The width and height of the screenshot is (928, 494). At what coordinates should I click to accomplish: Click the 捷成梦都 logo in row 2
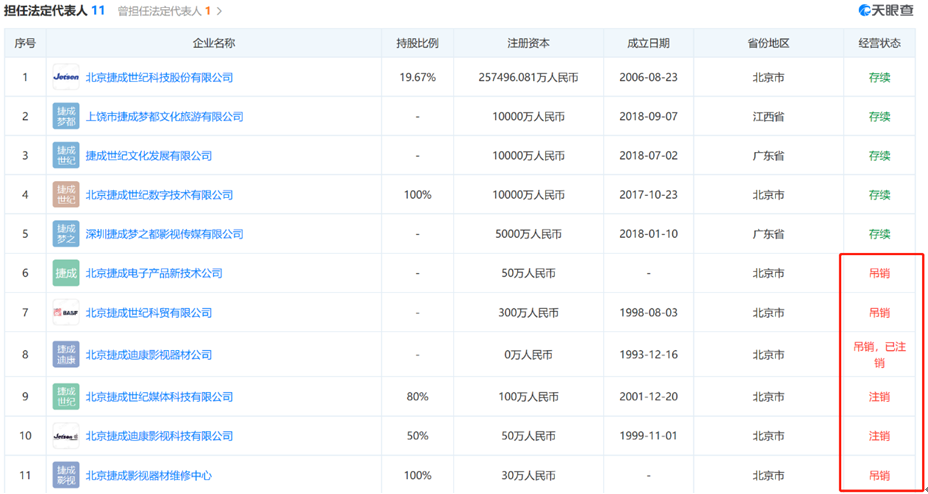click(x=66, y=117)
